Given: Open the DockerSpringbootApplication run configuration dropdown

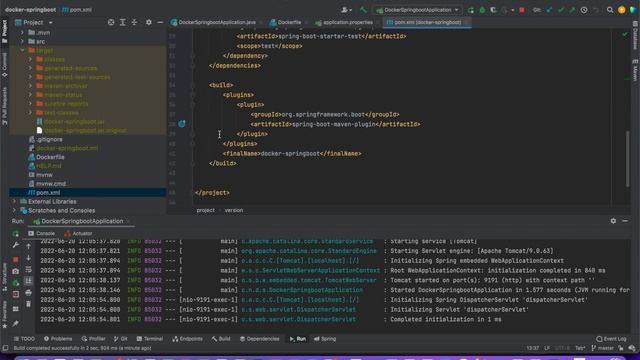Looking at the screenshot, I should point(417,10).
